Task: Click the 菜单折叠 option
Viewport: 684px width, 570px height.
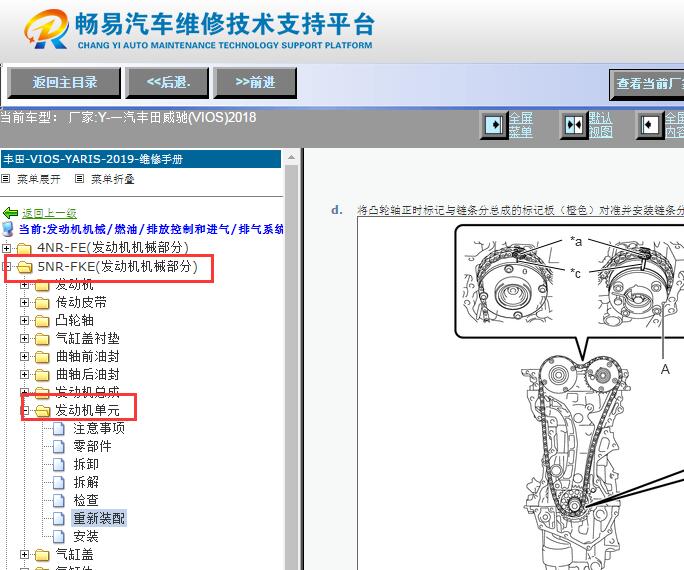Action: pyautogui.click(x=113, y=179)
